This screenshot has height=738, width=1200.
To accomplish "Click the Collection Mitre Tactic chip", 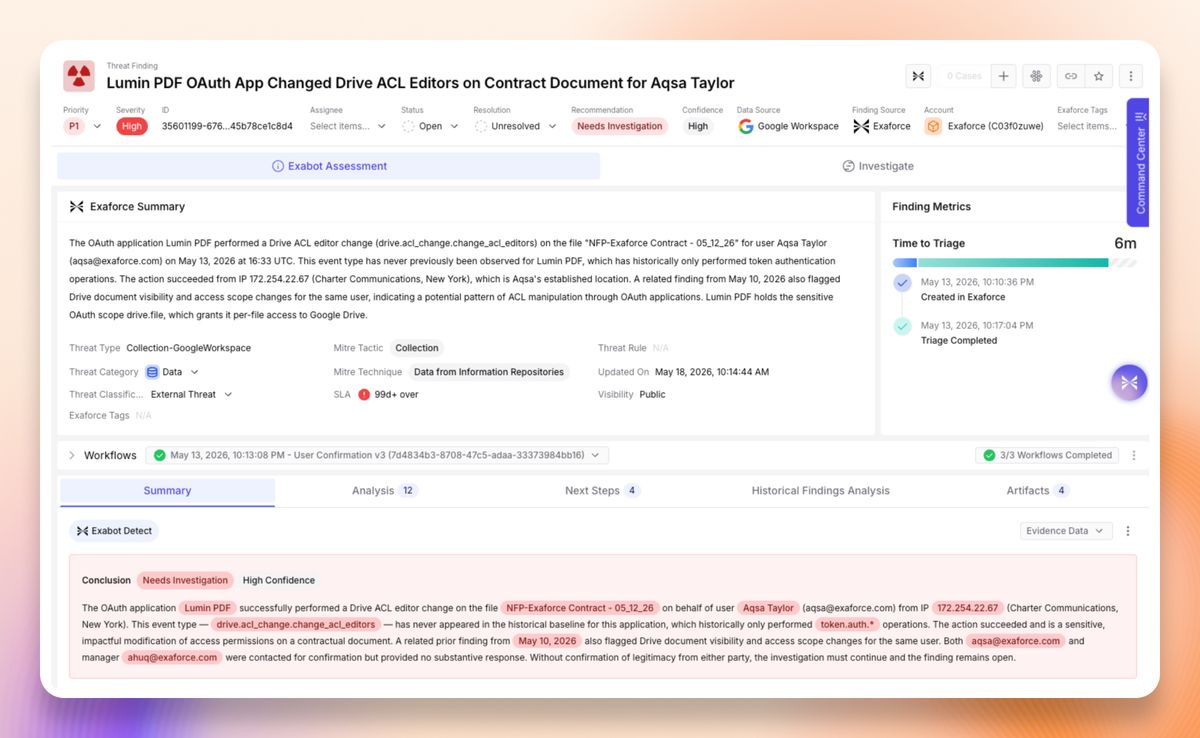I will tap(417, 348).
